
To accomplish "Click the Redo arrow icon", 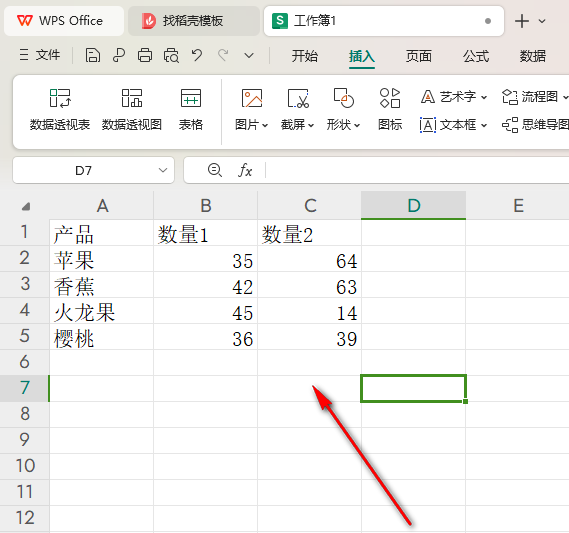I will 223,56.
